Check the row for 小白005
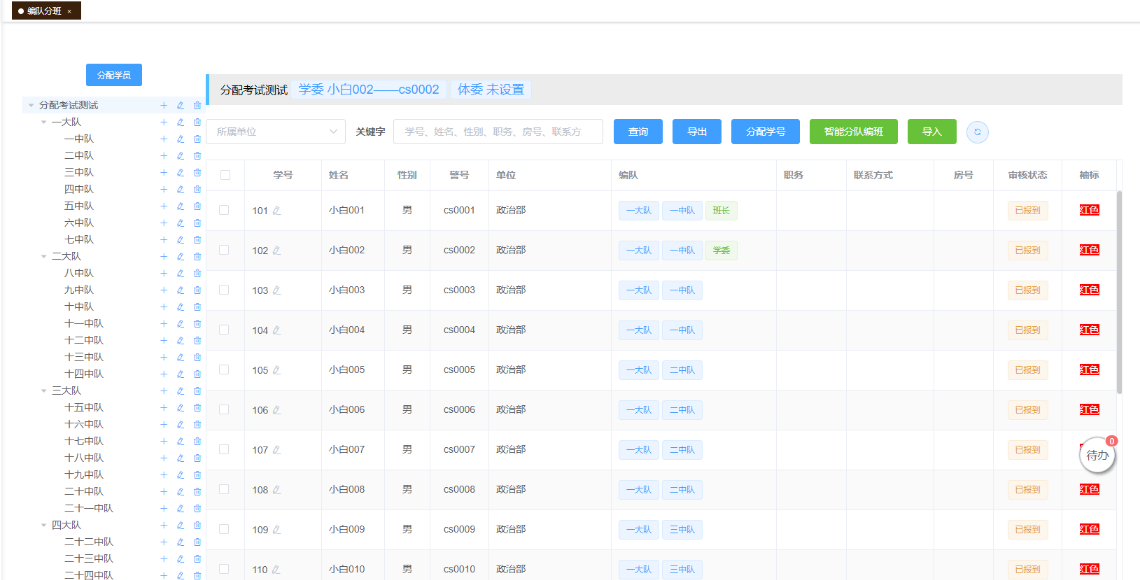The height and width of the screenshot is (580, 1140). point(225,370)
